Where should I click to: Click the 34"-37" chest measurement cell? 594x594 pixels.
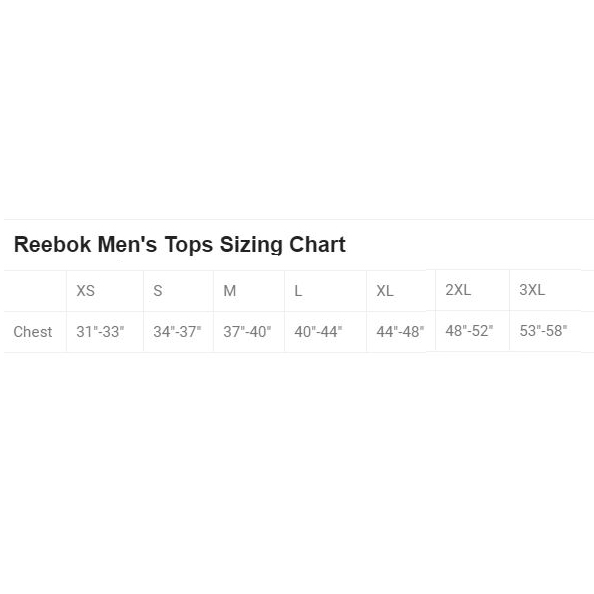[177, 332]
